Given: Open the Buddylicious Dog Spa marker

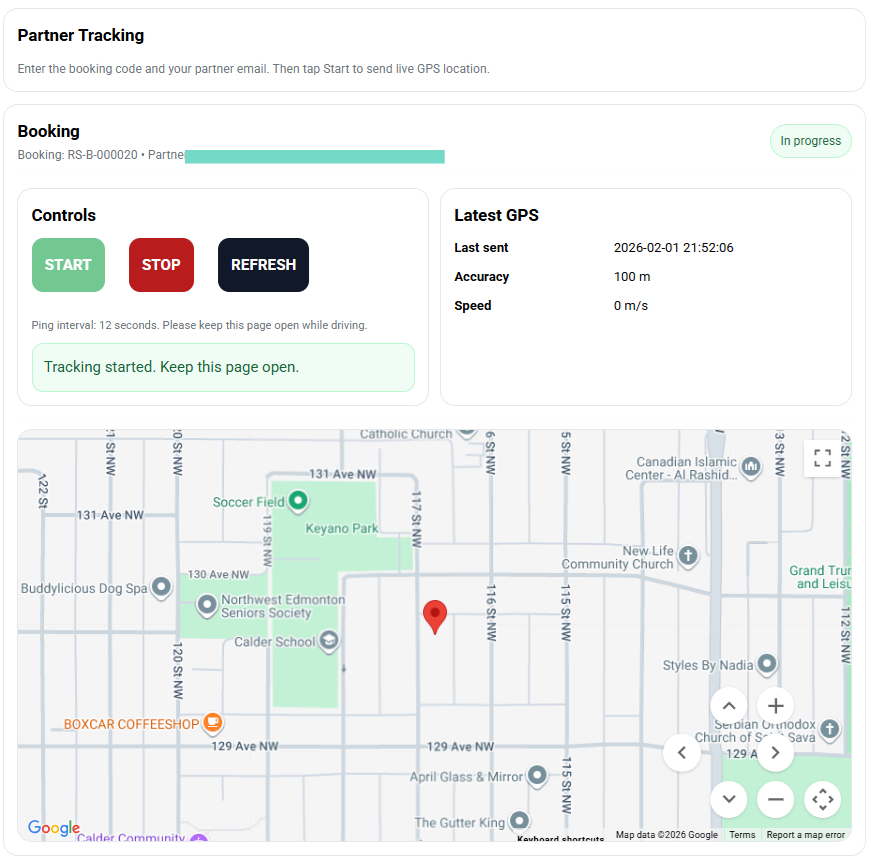Looking at the screenshot, I should click(162, 587).
